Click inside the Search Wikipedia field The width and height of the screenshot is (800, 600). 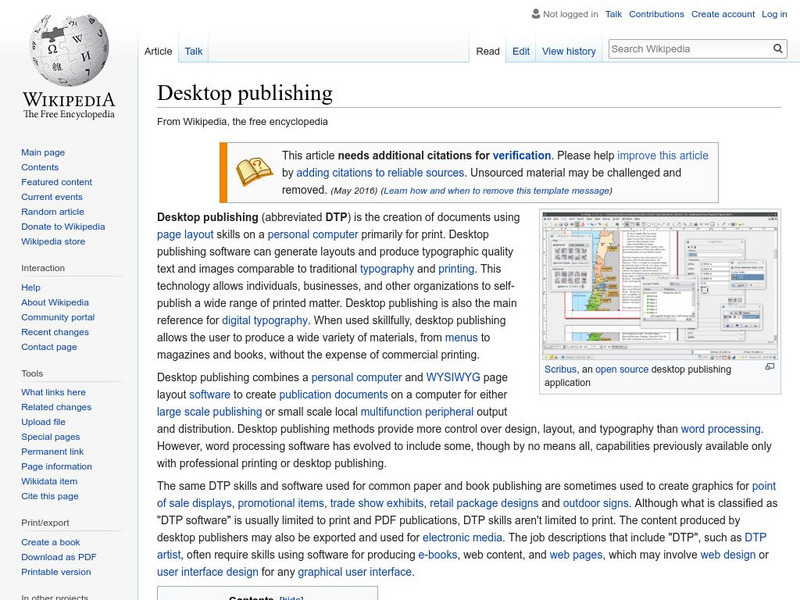point(688,49)
